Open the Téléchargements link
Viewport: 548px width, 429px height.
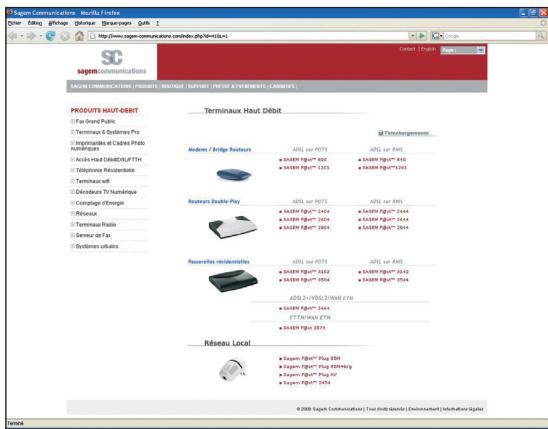[x=406, y=133]
